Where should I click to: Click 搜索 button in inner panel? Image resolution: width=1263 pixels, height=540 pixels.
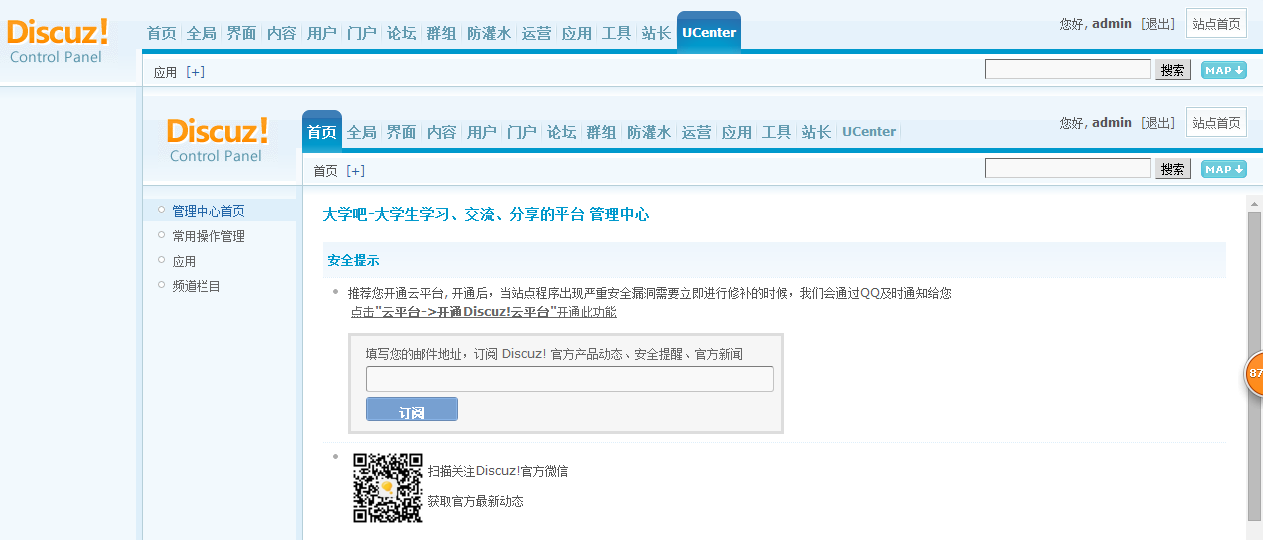[x=1173, y=169]
